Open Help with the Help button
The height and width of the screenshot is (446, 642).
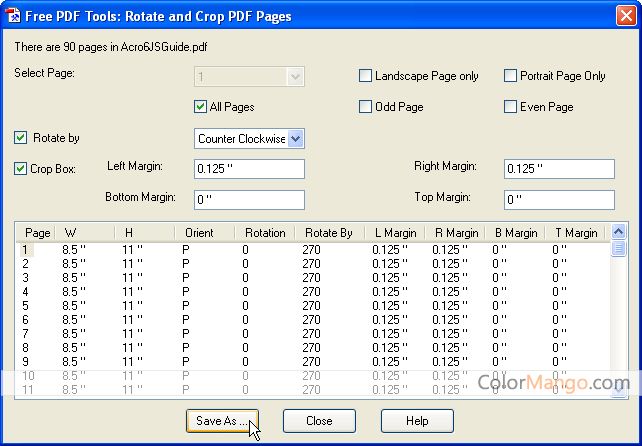coord(417,421)
